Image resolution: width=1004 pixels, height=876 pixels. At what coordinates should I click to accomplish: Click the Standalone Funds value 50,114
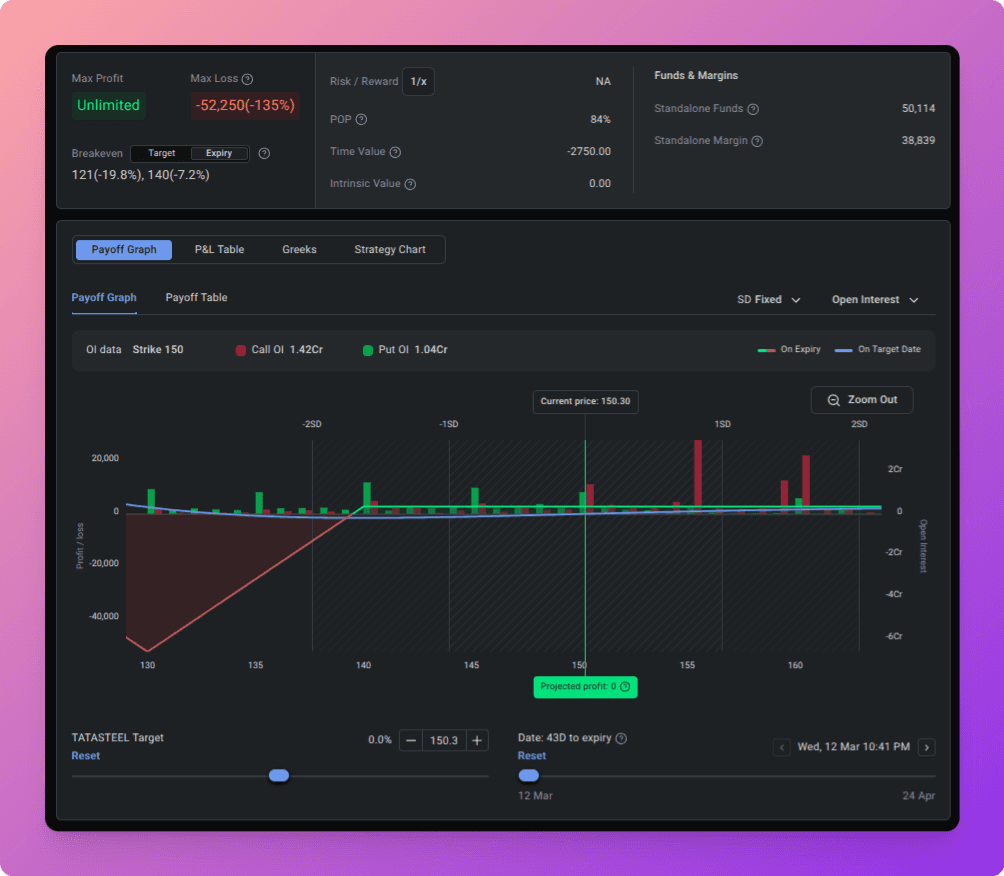(x=918, y=108)
